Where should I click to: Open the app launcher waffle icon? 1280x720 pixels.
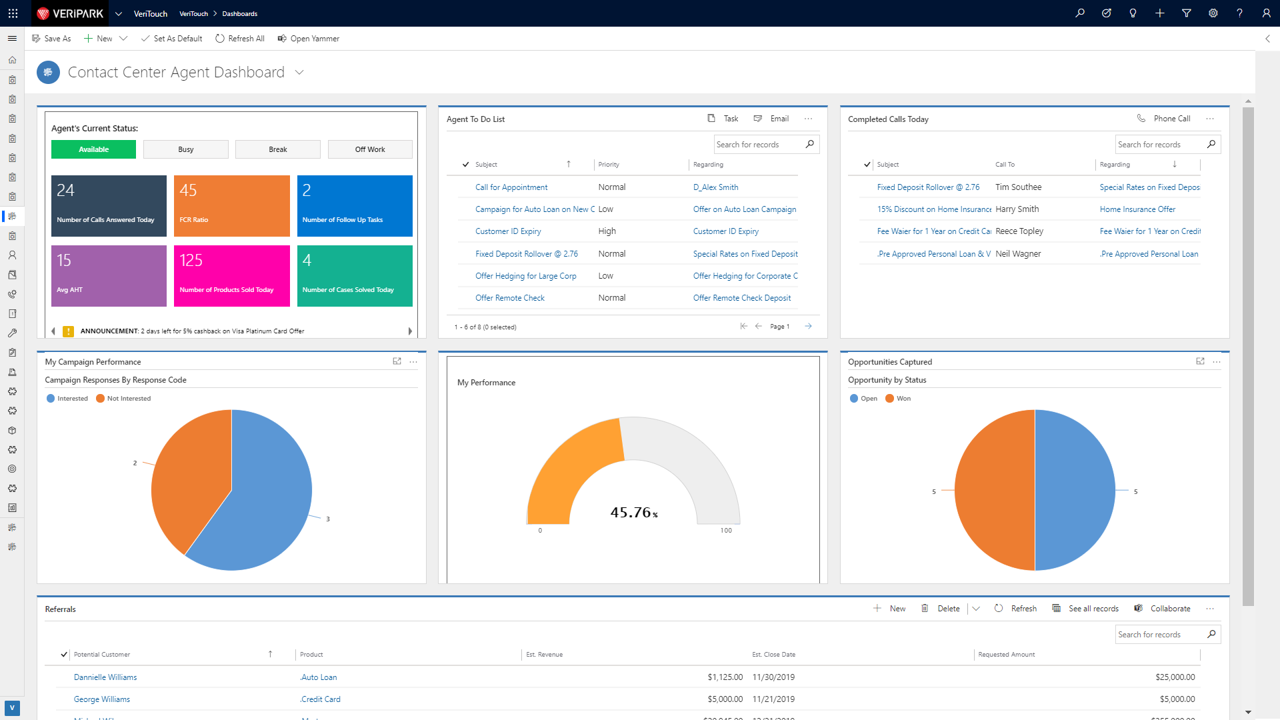pos(13,13)
